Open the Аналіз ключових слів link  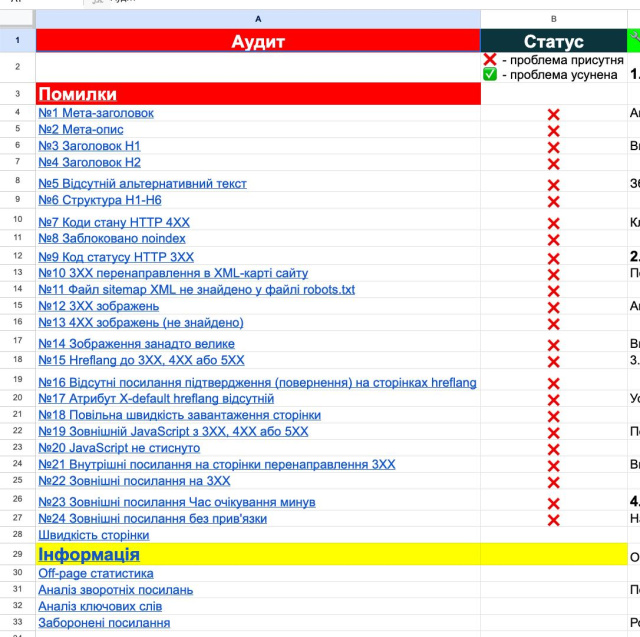(x=100, y=606)
